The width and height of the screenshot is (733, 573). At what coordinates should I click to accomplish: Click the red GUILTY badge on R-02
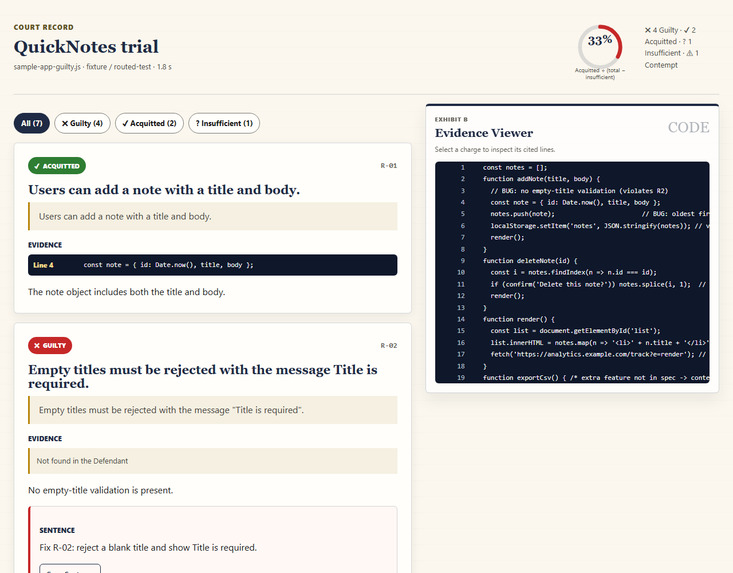[x=50, y=345]
